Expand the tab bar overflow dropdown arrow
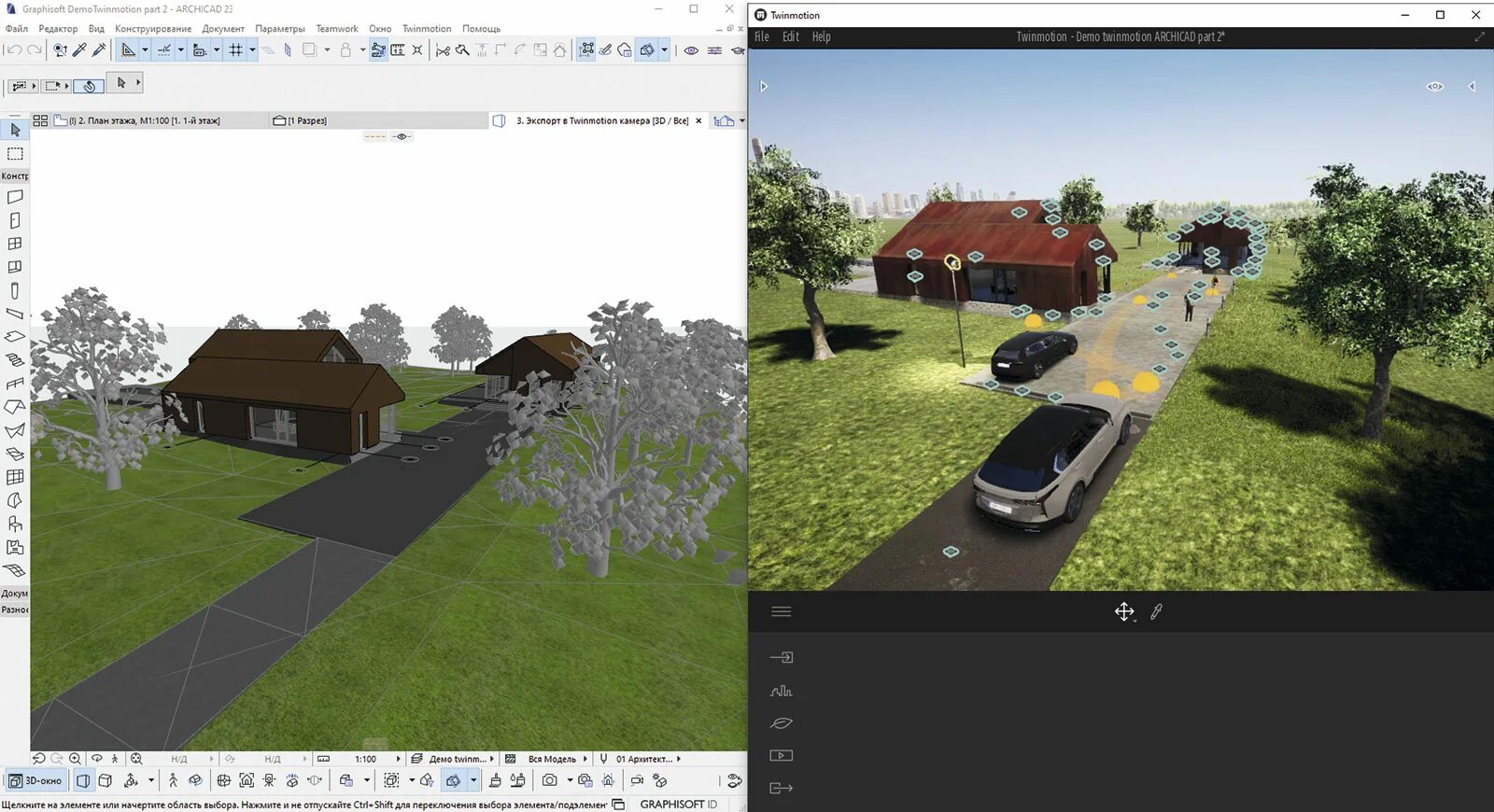The width and height of the screenshot is (1494, 812). click(x=742, y=120)
